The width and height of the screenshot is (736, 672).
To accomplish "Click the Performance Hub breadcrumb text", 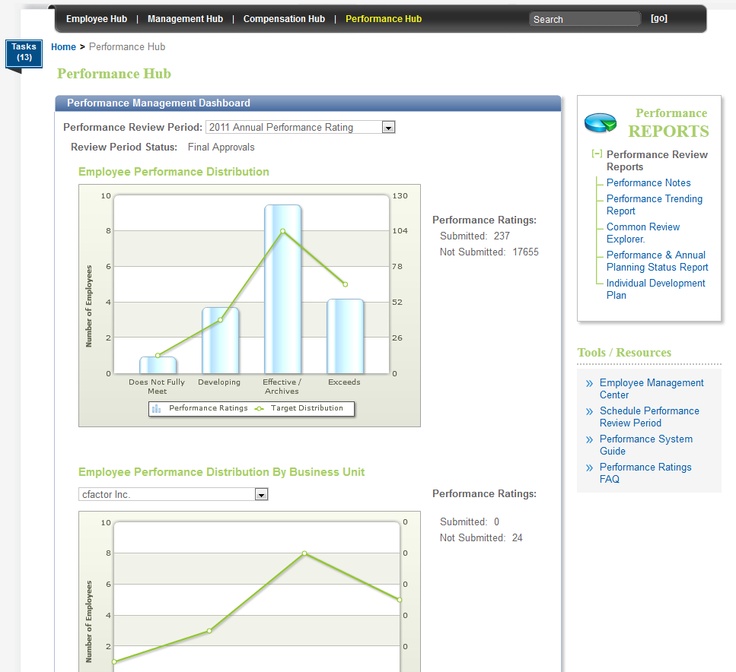I will pos(127,47).
